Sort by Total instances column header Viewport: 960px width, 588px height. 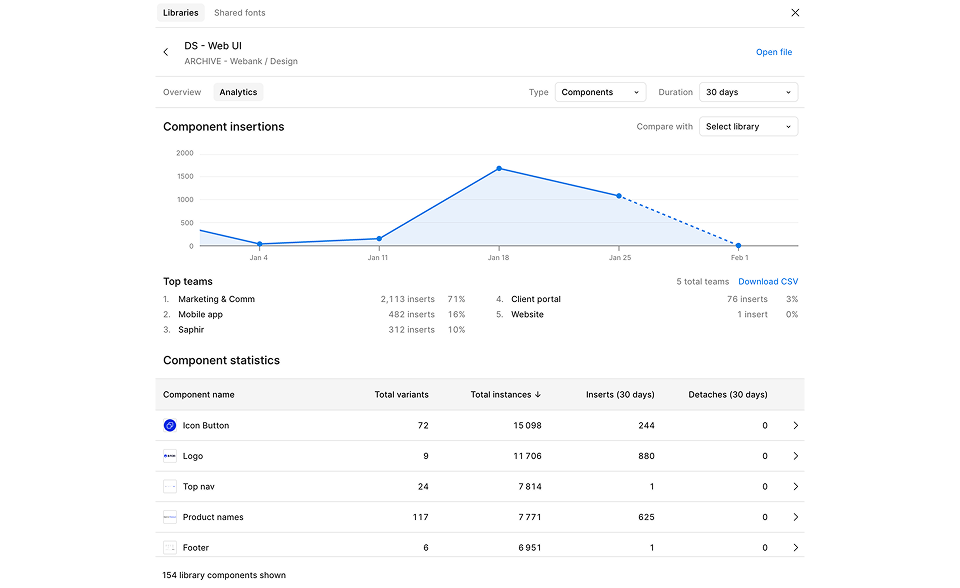coord(505,395)
